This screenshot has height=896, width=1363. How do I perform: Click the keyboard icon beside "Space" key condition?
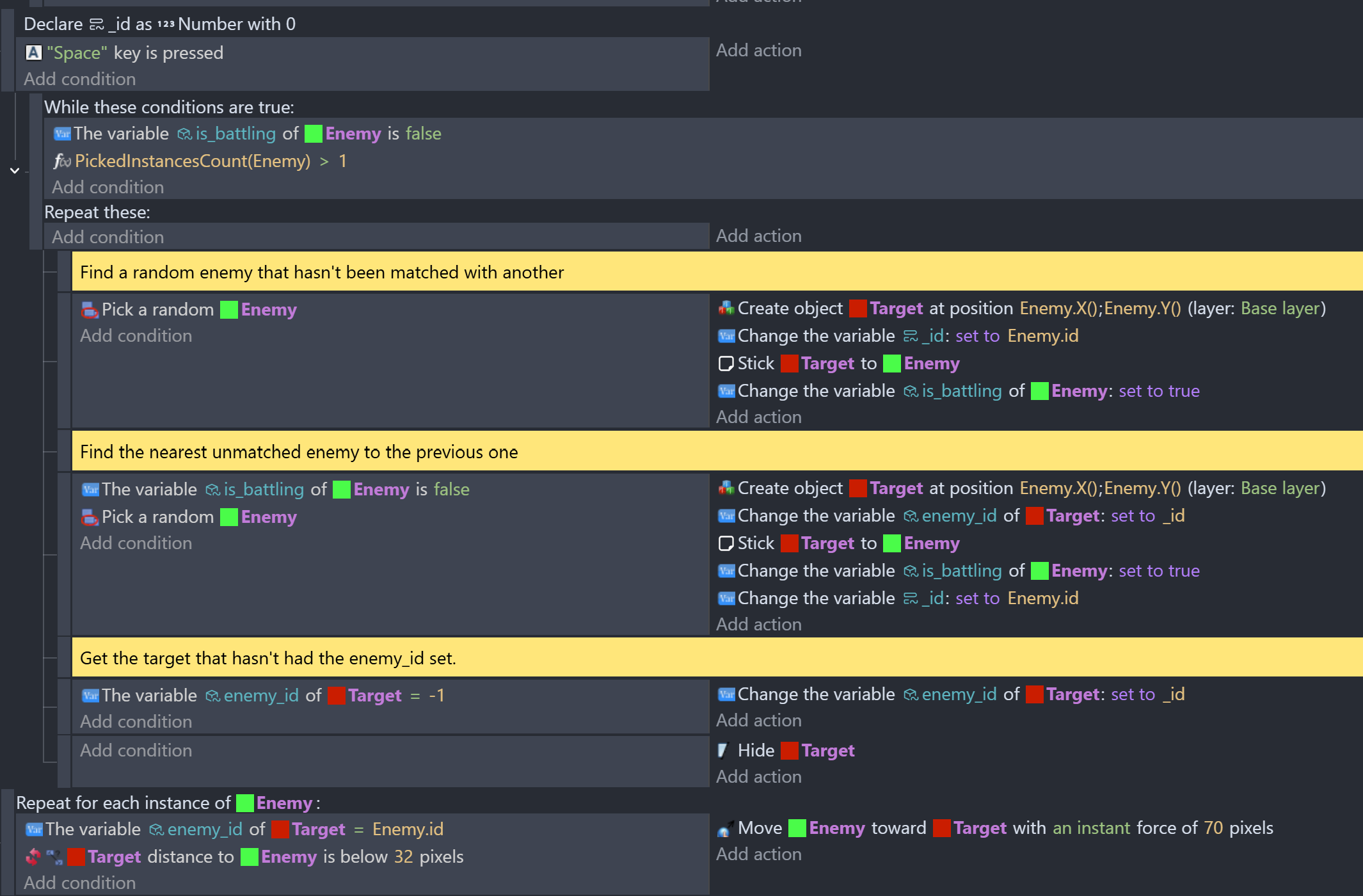point(34,52)
